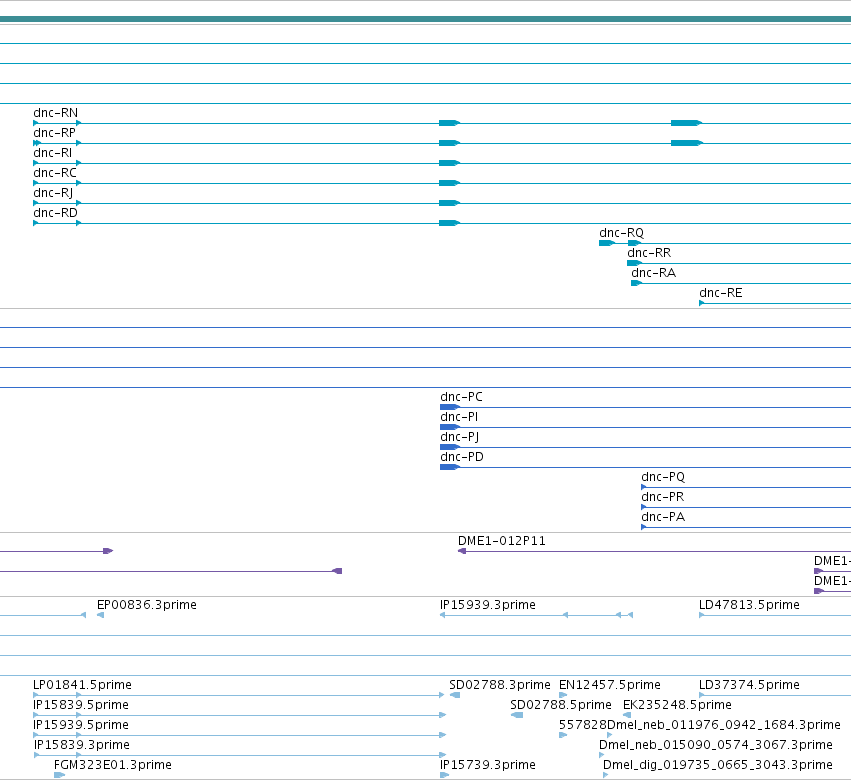851x780 pixels.
Task: Click the DME1-012P11 feature label
Action: point(501,541)
